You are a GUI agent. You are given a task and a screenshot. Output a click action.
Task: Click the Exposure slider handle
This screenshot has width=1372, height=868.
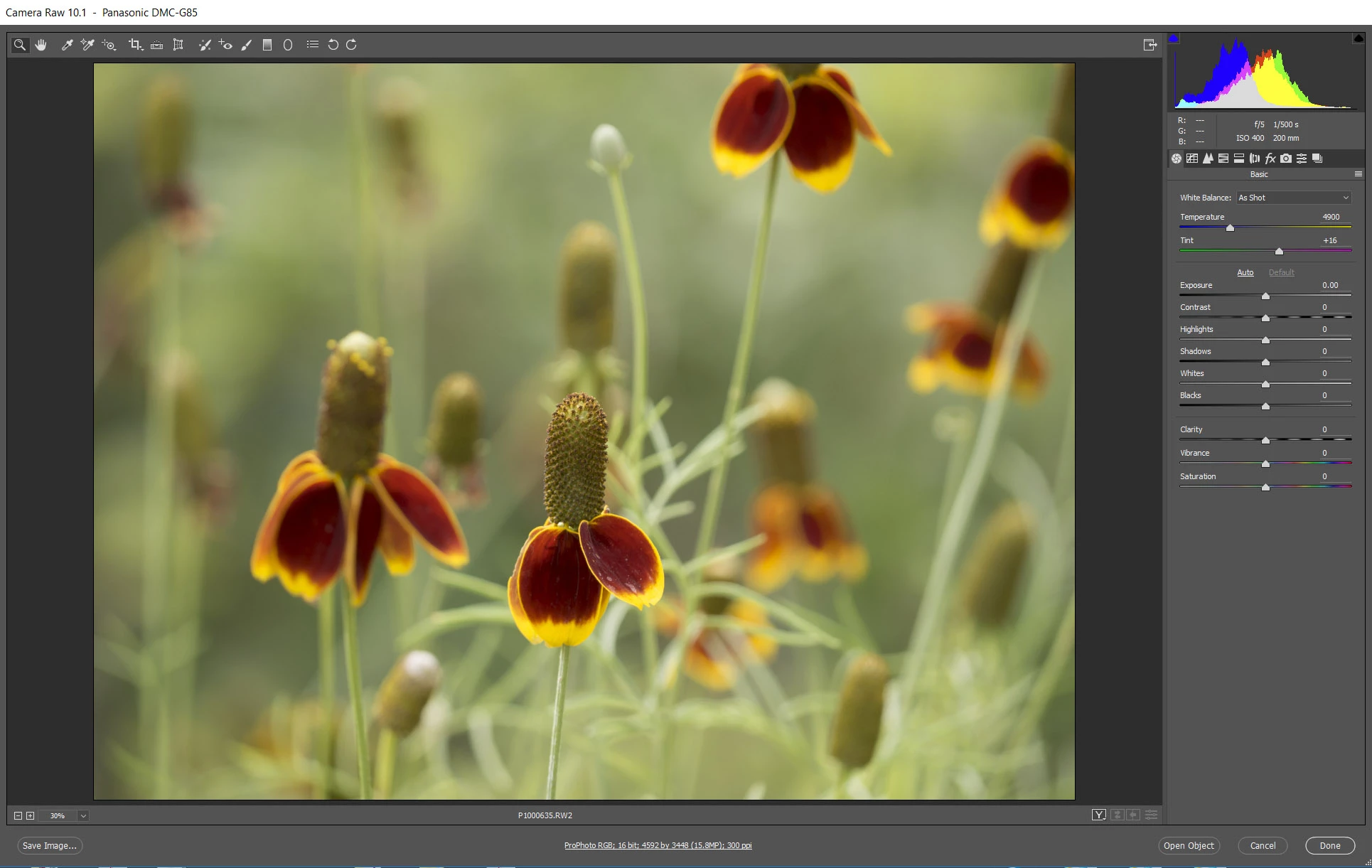(x=1265, y=296)
